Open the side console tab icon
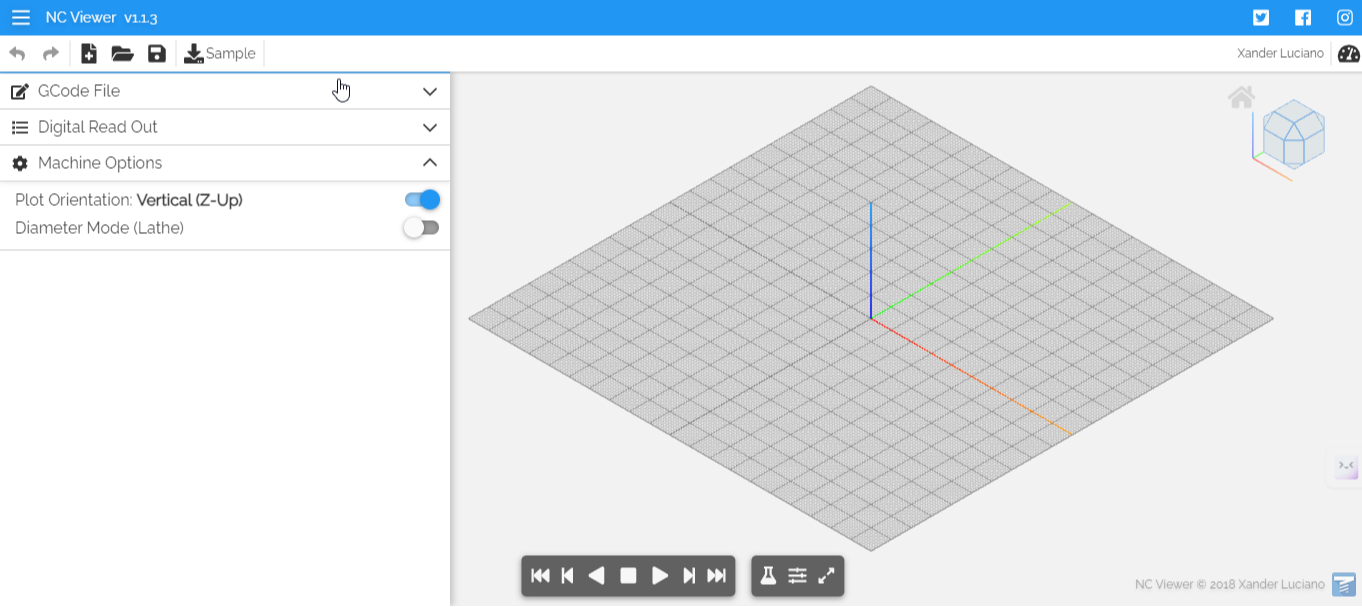This screenshot has width=1362, height=607. point(1346,467)
